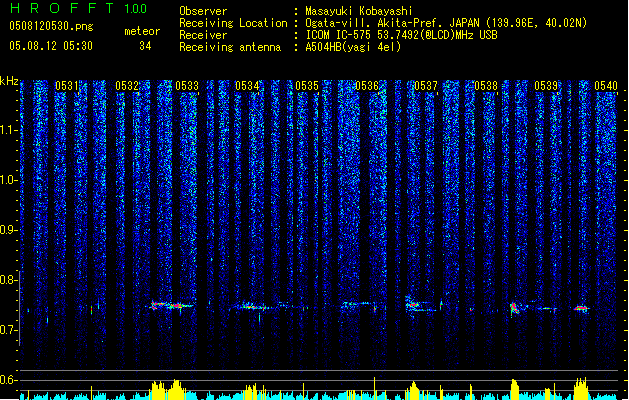Click the antenna text A504HB(yagi 4el)
This screenshot has height=400, width=629.
coord(353,47)
